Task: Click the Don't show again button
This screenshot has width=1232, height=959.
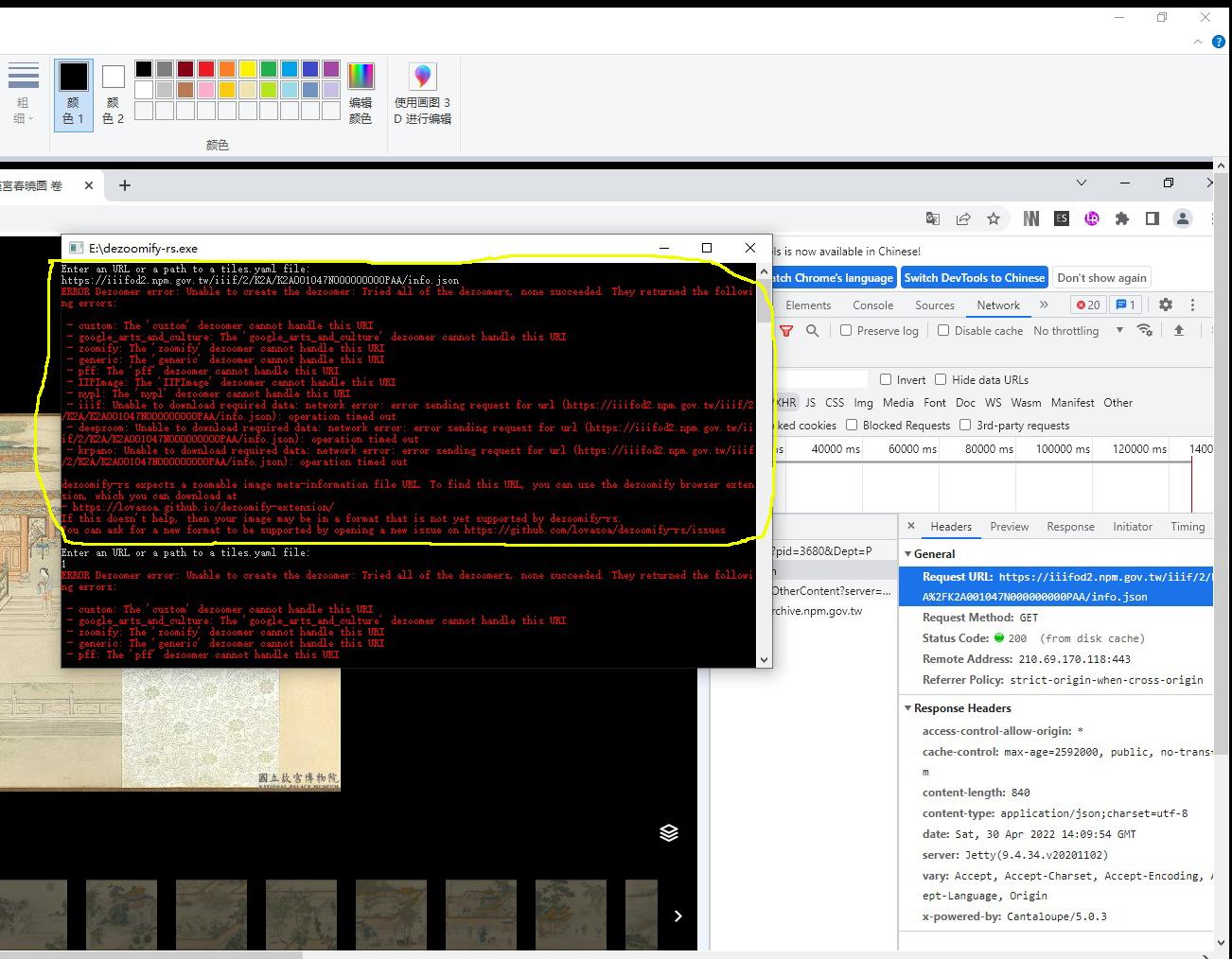Action: click(1101, 277)
